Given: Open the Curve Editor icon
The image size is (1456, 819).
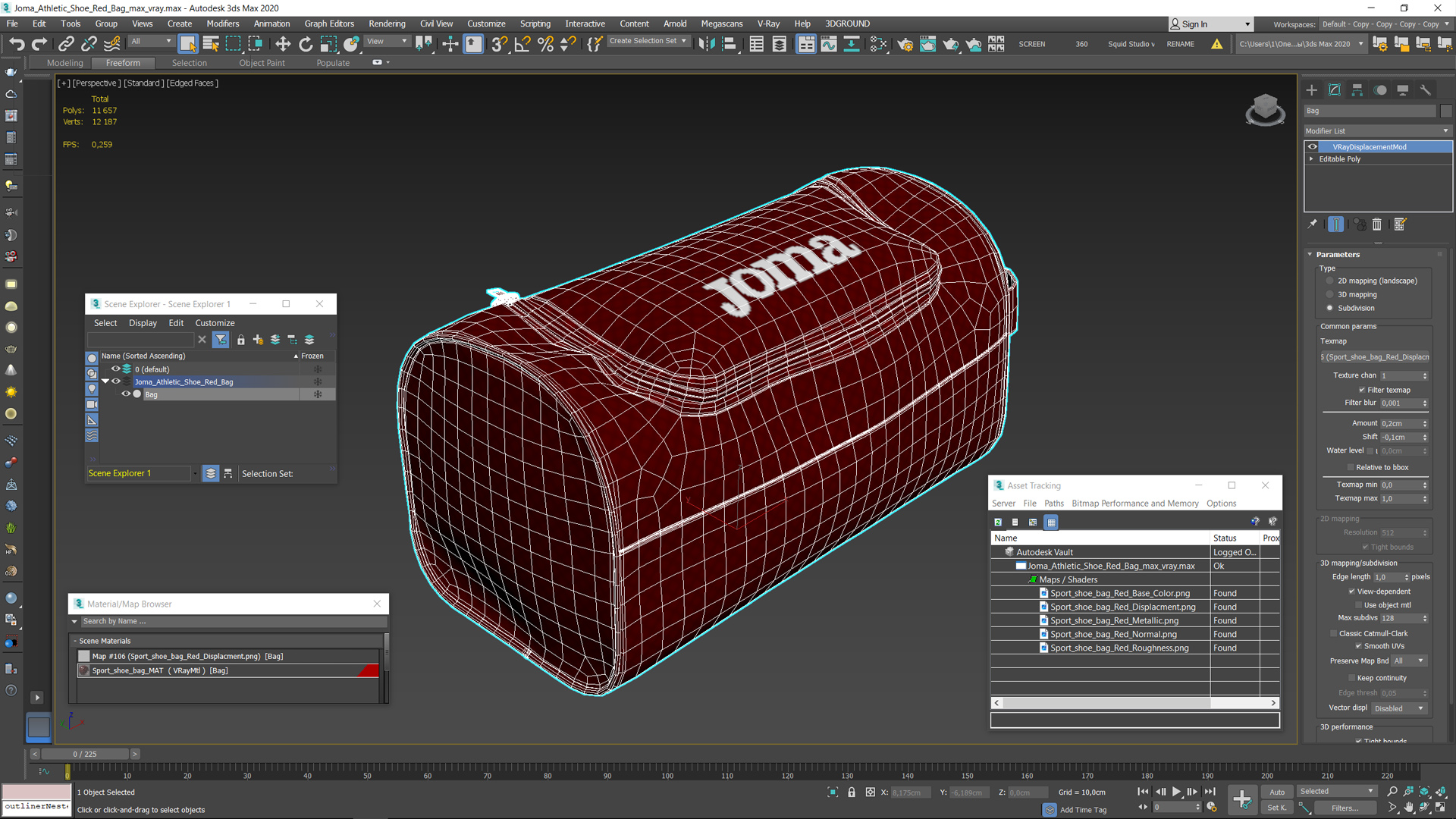Looking at the screenshot, I should pyautogui.click(x=829, y=44).
